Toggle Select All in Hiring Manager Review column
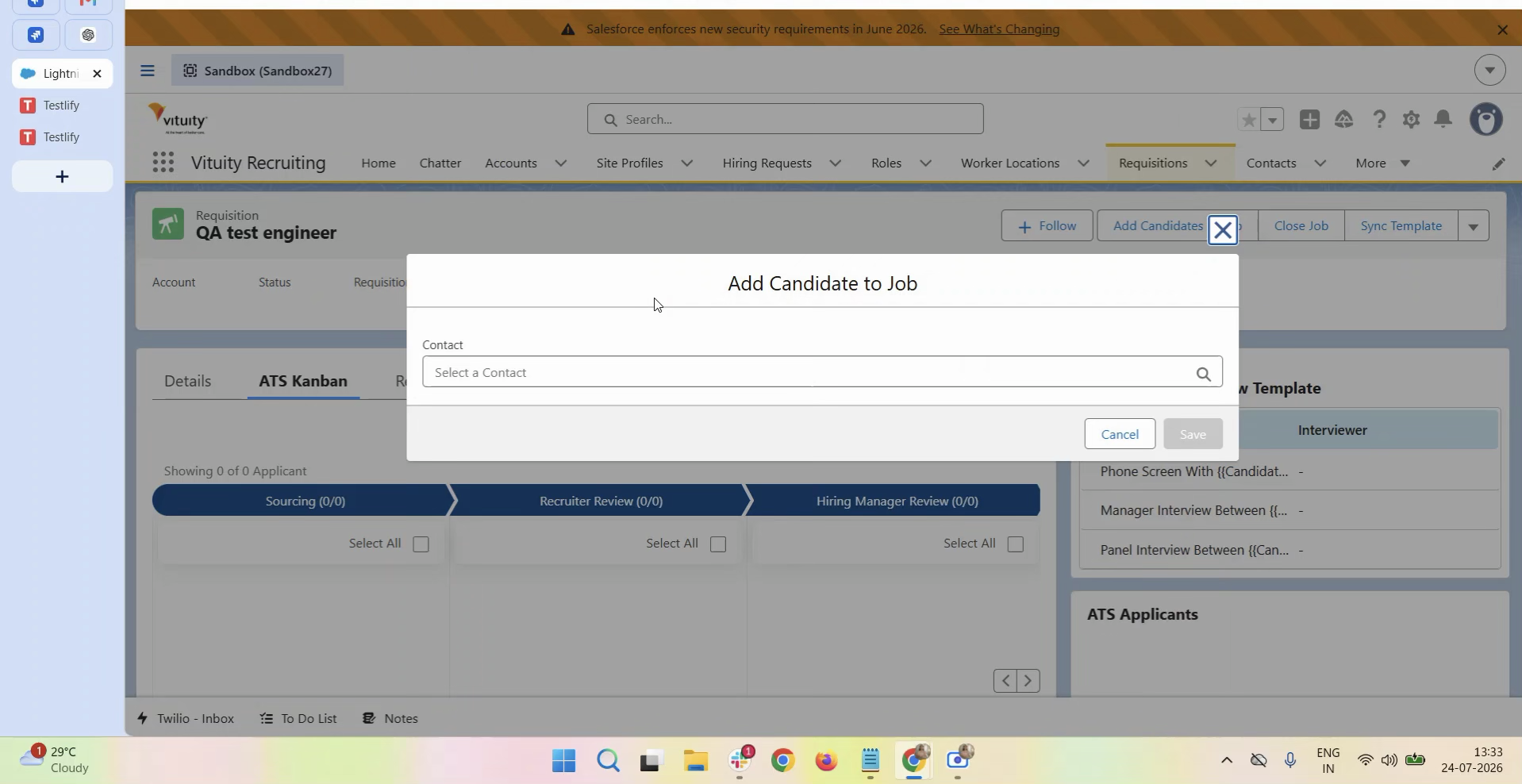Image resolution: width=1522 pixels, height=784 pixels. [1015, 544]
